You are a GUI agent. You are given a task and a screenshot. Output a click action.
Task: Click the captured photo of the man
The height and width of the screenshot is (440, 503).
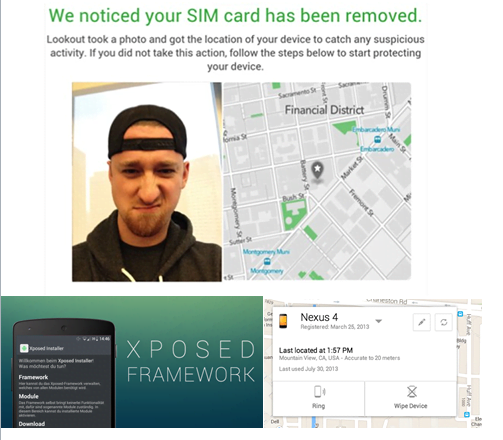pos(147,182)
